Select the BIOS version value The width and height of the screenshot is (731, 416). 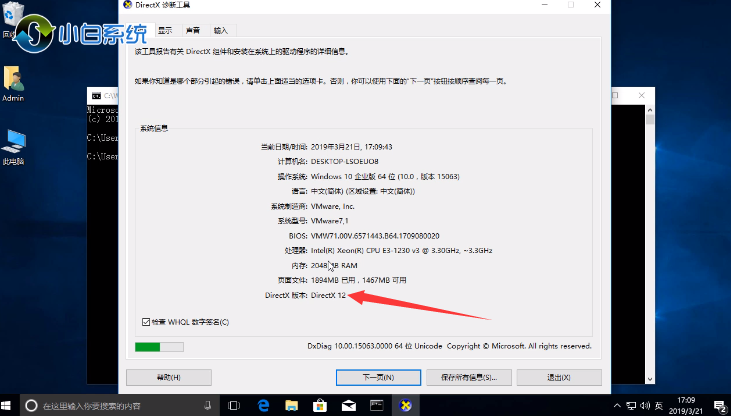pos(375,236)
